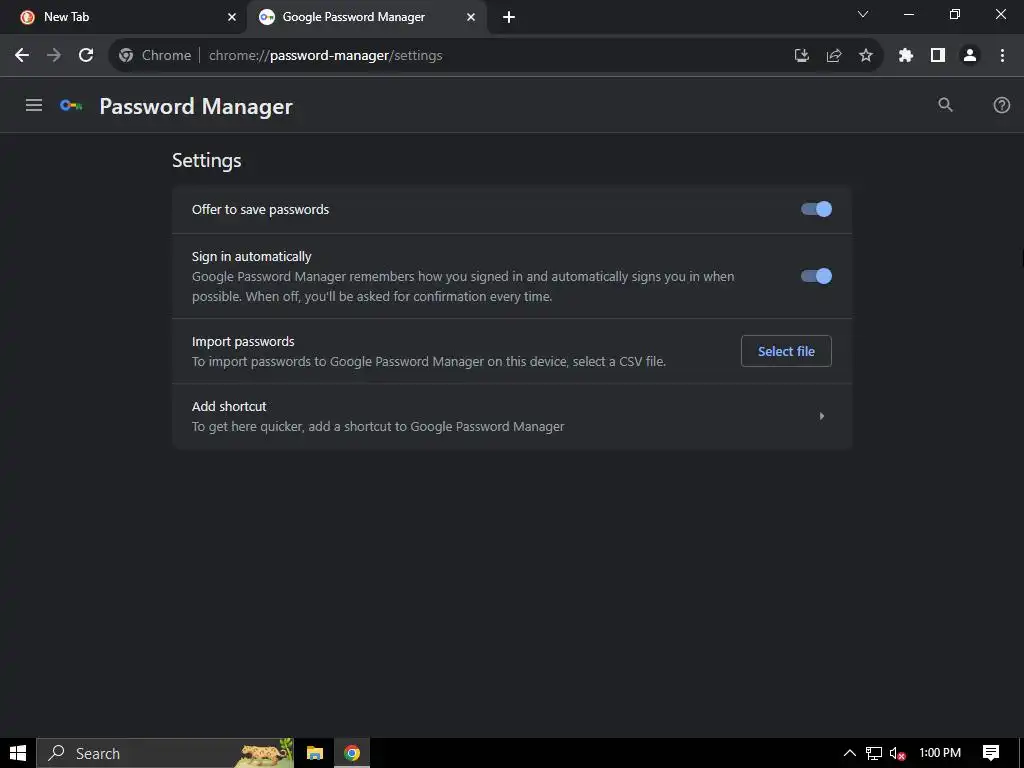Viewport: 1024px width, 768px height.
Task: Click Select file to import passwords
Action: click(x=786, y=351)
